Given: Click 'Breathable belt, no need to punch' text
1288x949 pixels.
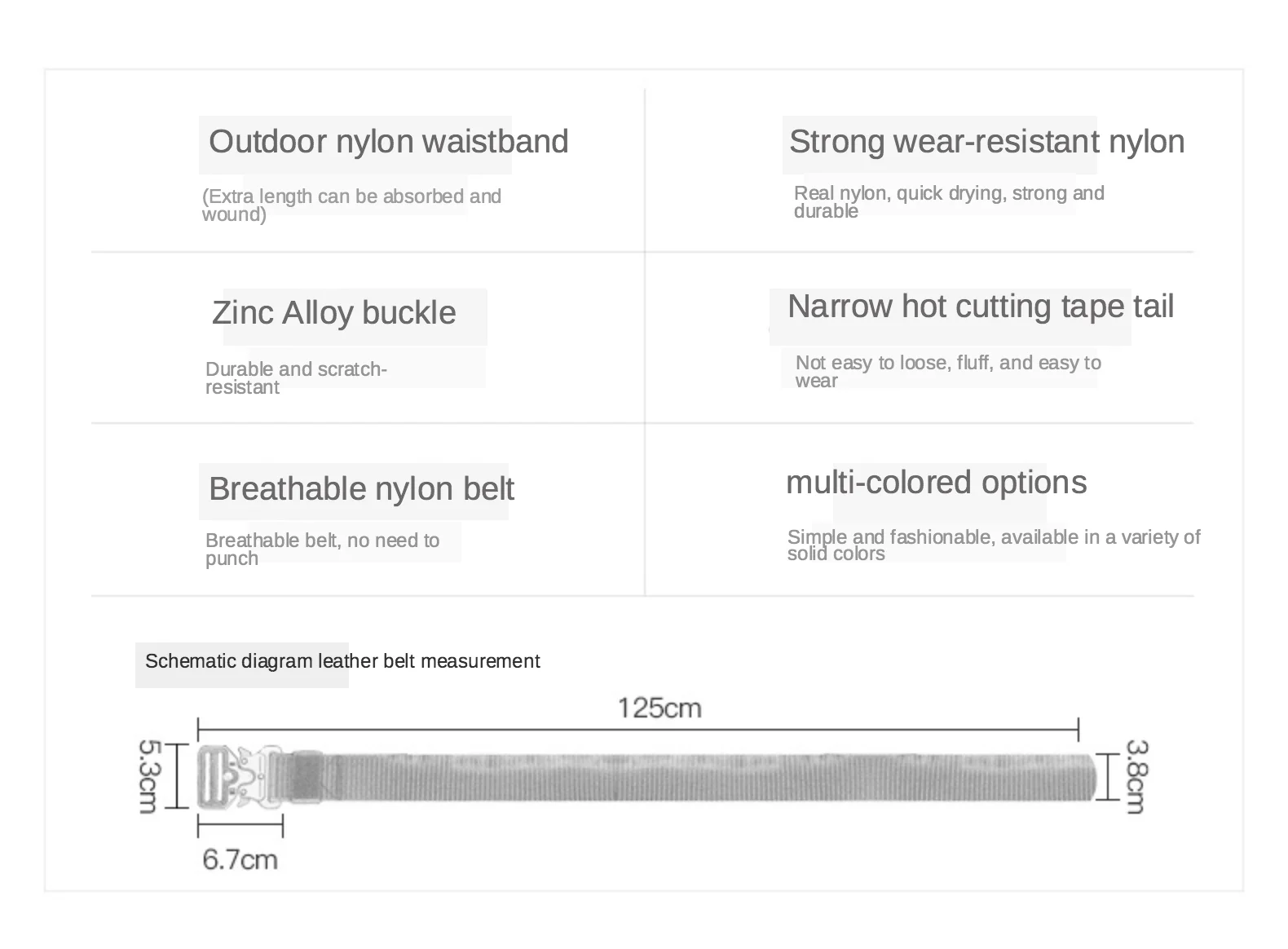Looking at the screenshot, I should pos(322,549).
